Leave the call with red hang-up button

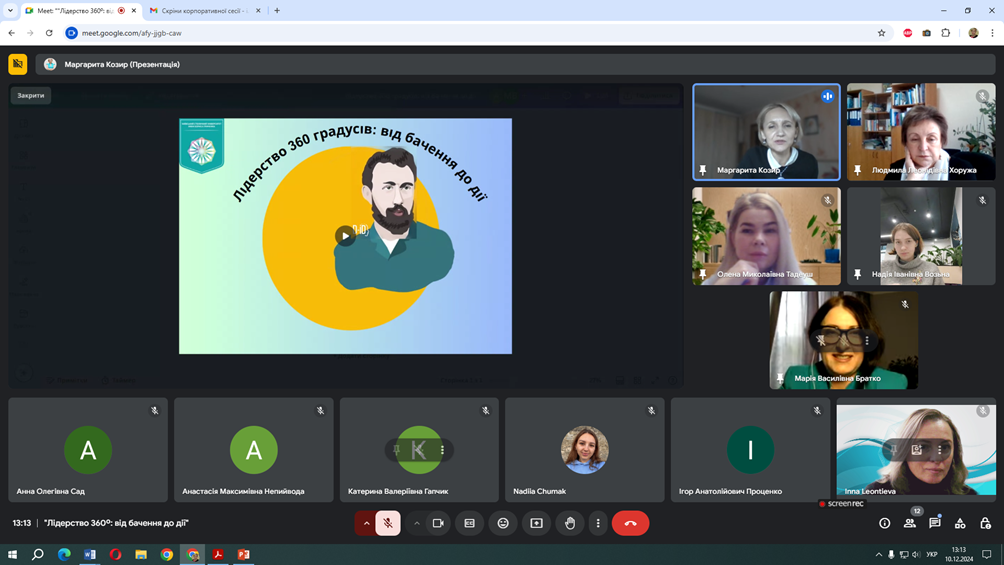point(630,523)
